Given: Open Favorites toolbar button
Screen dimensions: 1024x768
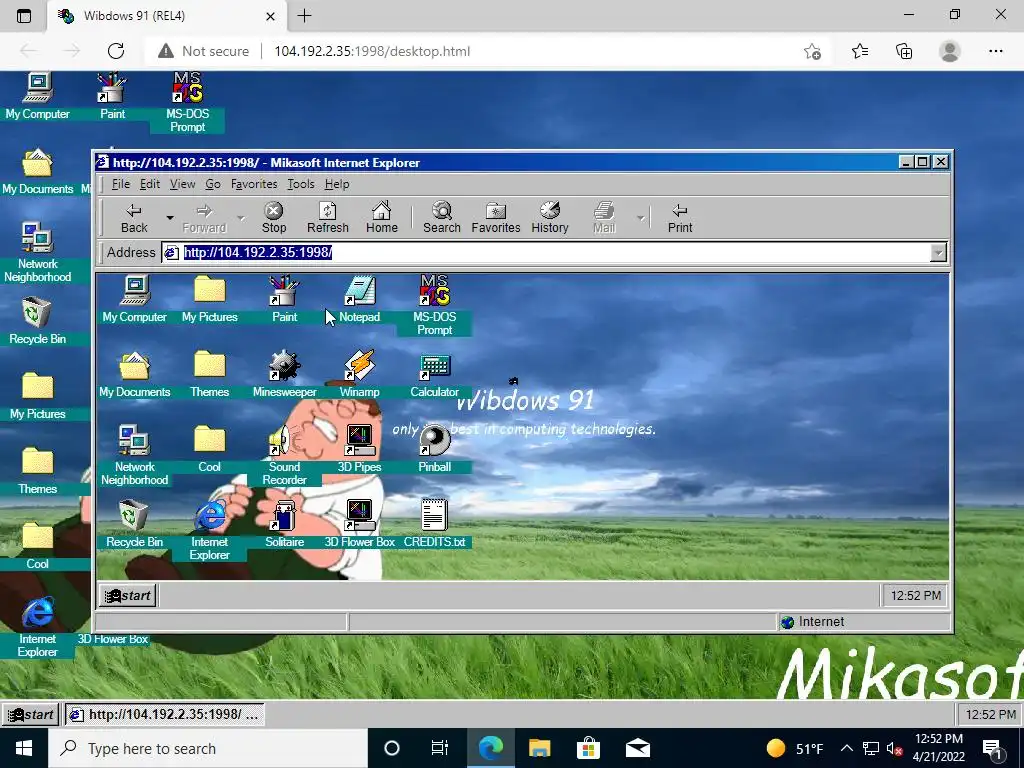Looking at the screenshot, I should click(496, 218).
